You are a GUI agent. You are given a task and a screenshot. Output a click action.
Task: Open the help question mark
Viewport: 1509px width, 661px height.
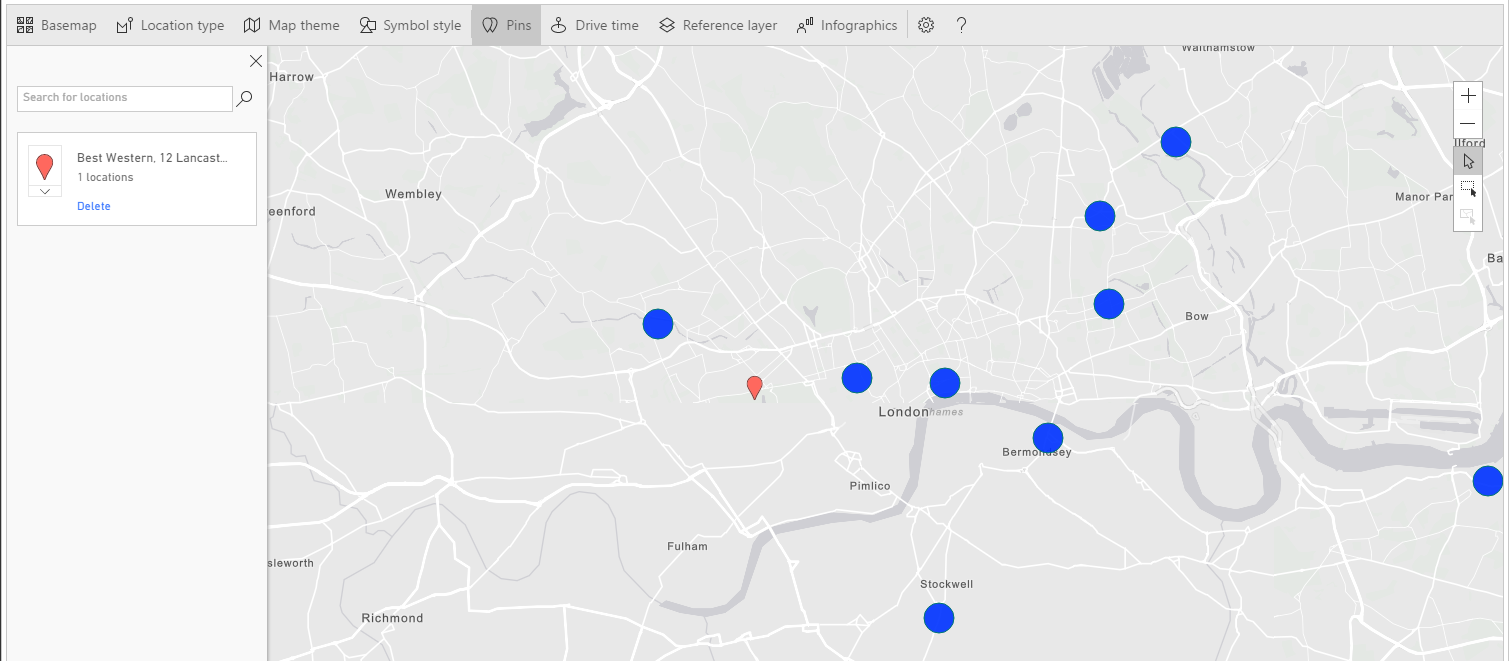tap(961, 25)
